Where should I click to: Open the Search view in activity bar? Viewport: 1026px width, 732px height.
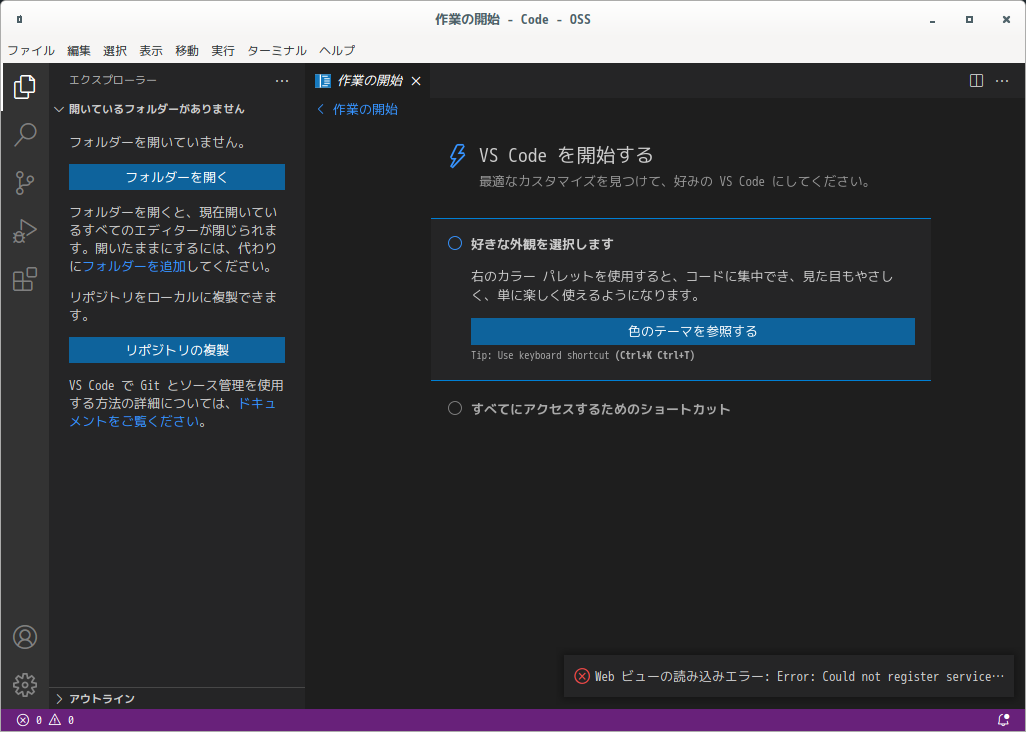[x=25, y=135]
